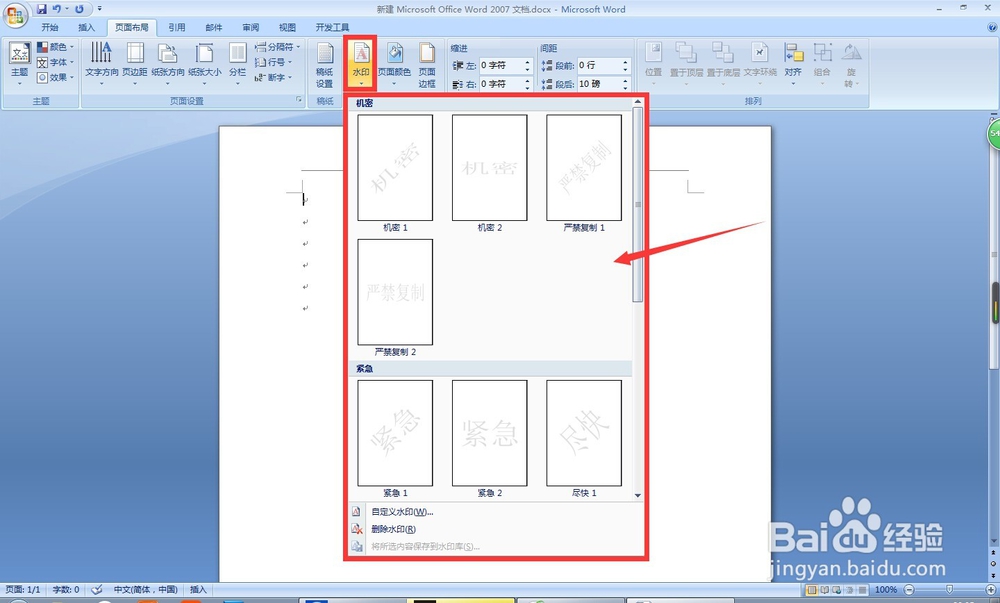Open 页面颜色 page color menu

coord(394,64)
